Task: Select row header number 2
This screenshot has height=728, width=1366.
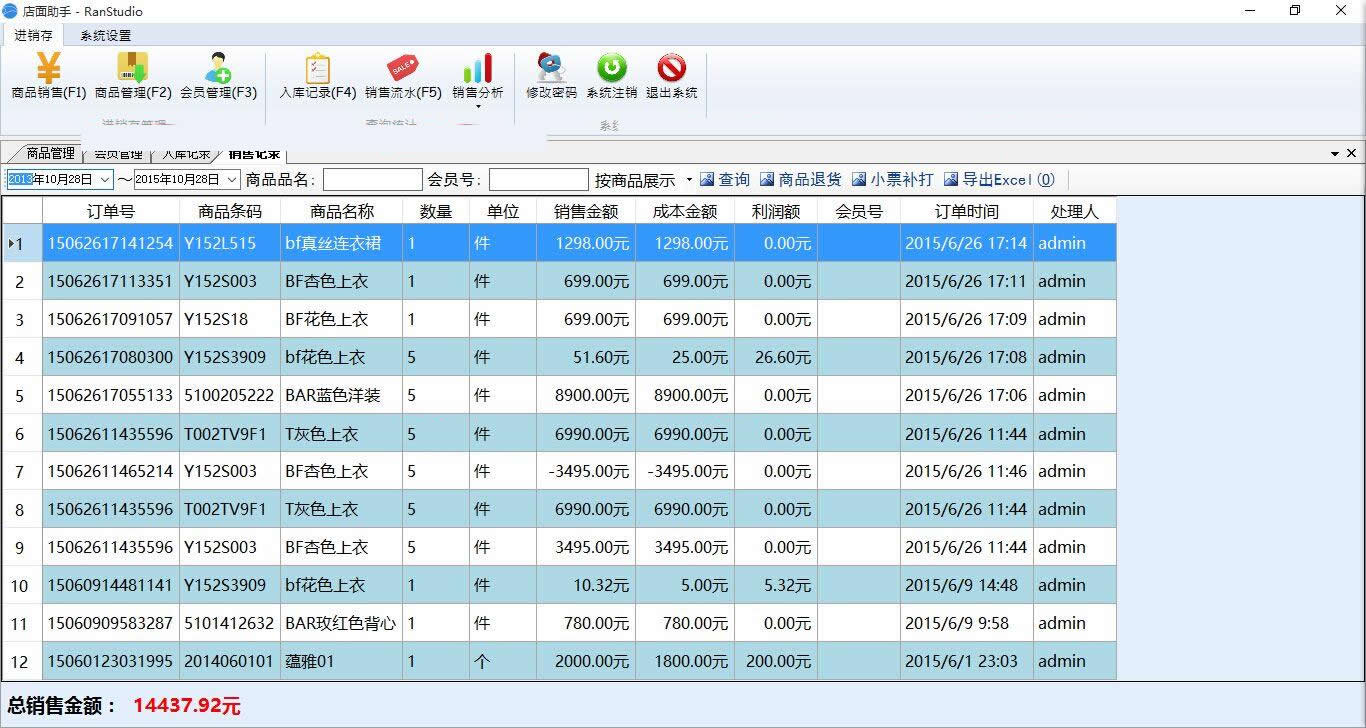Action: (x=22, y=282)
